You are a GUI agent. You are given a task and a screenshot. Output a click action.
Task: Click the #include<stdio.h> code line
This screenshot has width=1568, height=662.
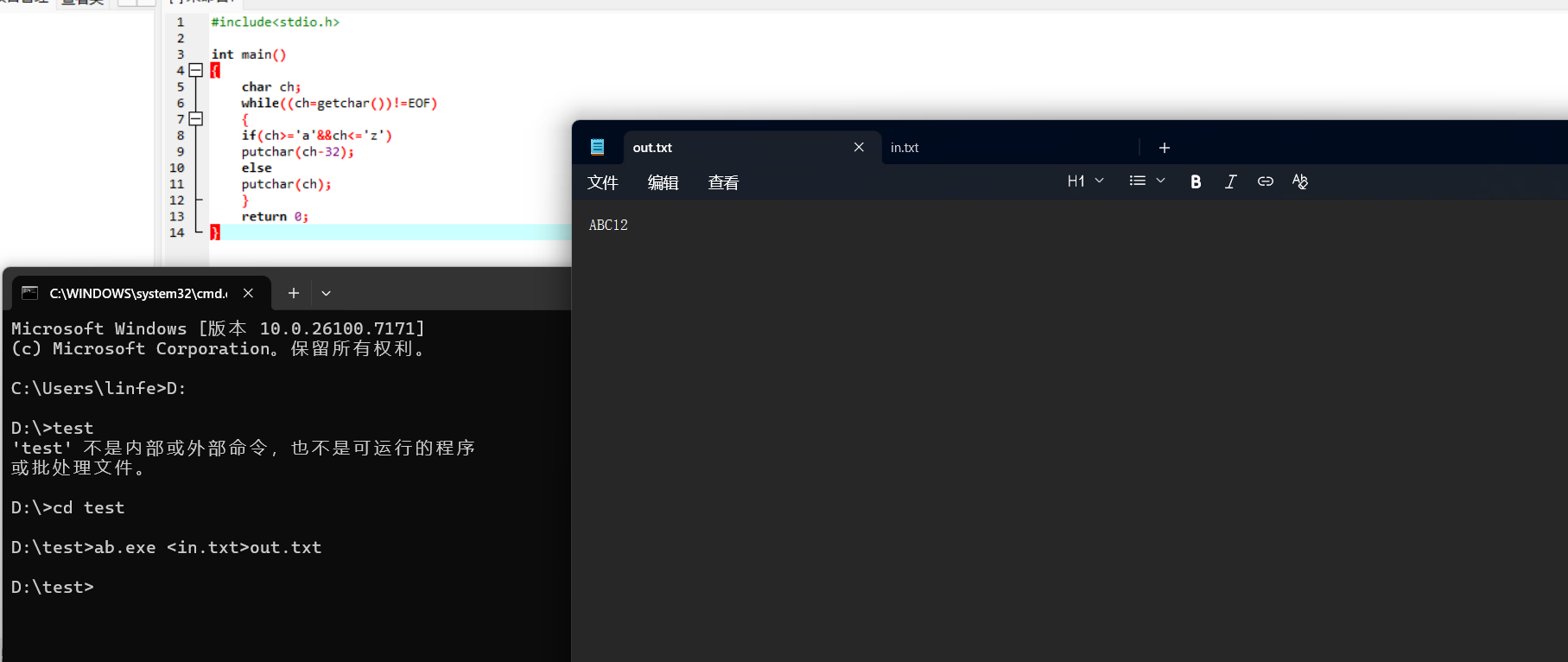click(x=276, y=22)
